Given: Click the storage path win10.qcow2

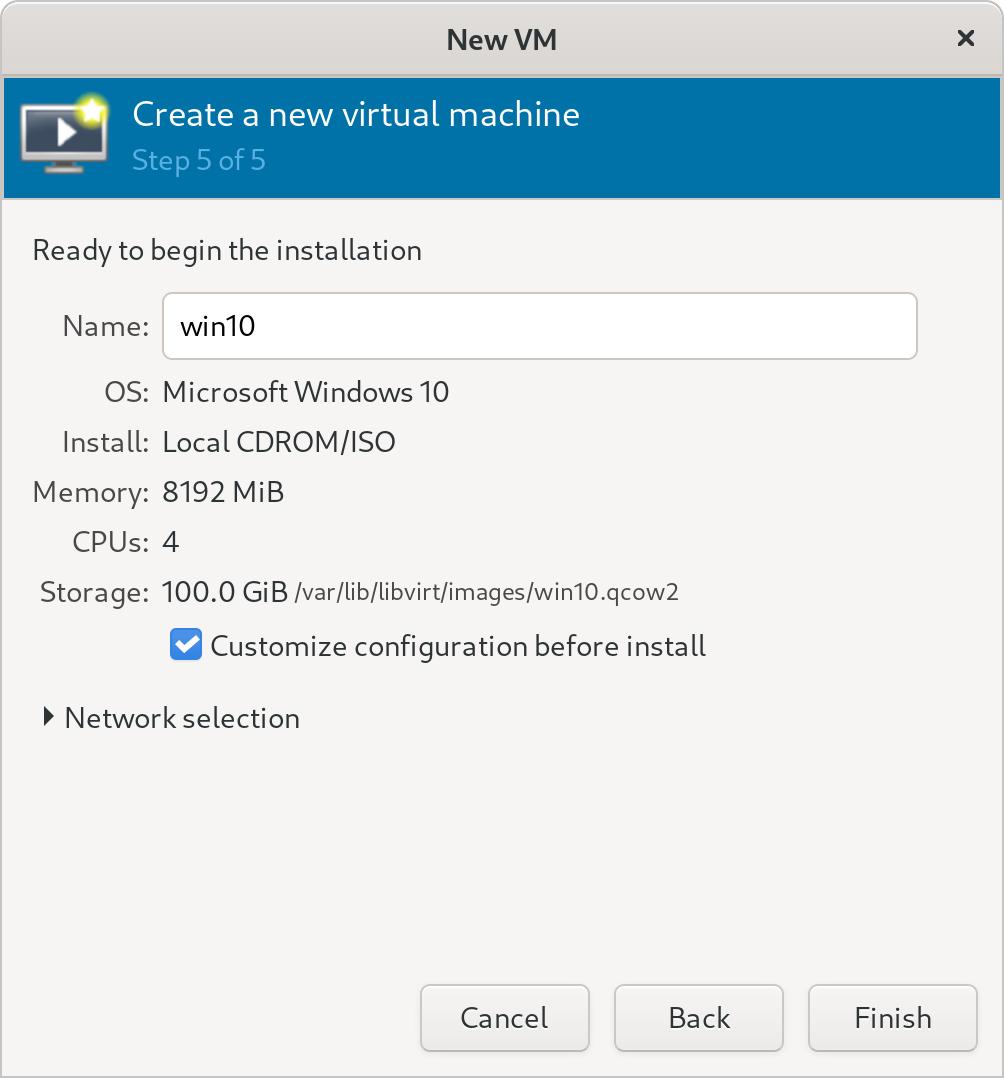Looking at the screenshot, I should pyautogui.click(x=485, y=592).
